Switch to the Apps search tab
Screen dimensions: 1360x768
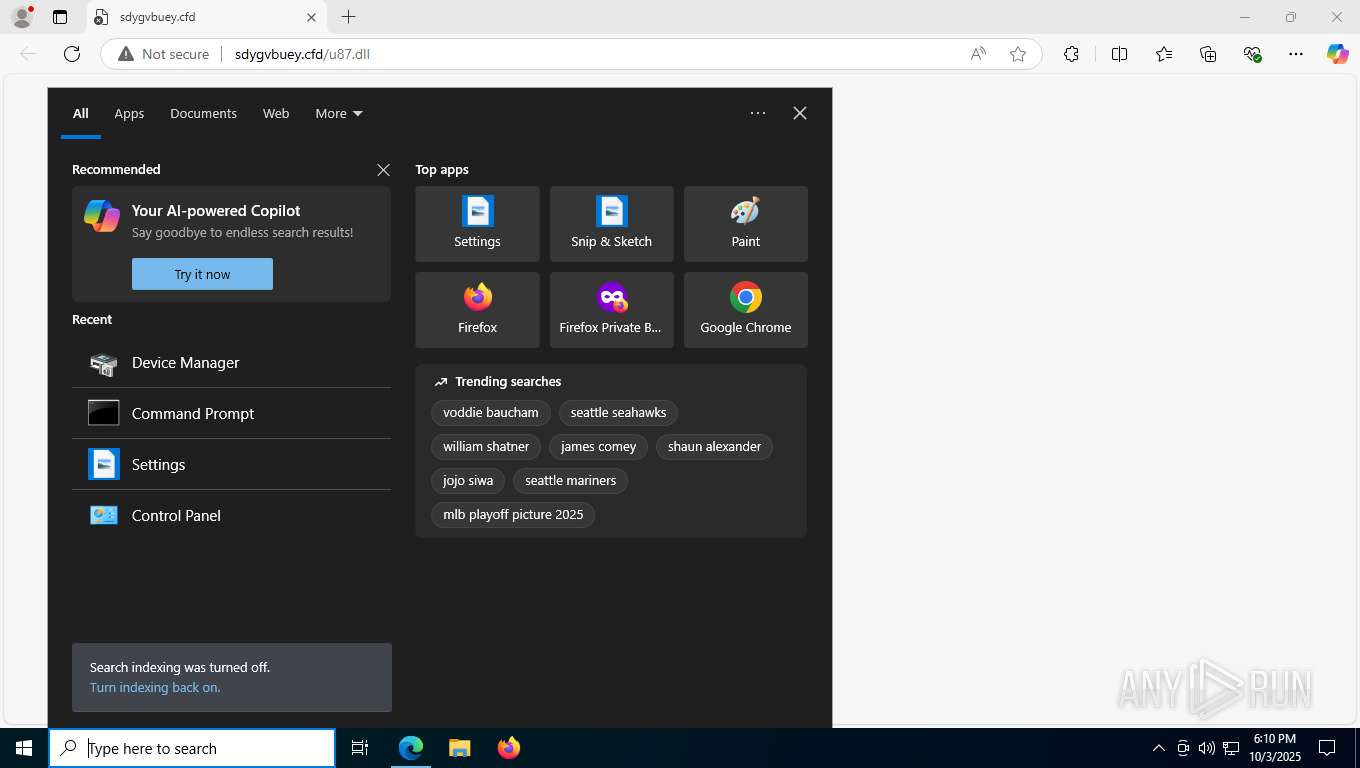point(129,114)
